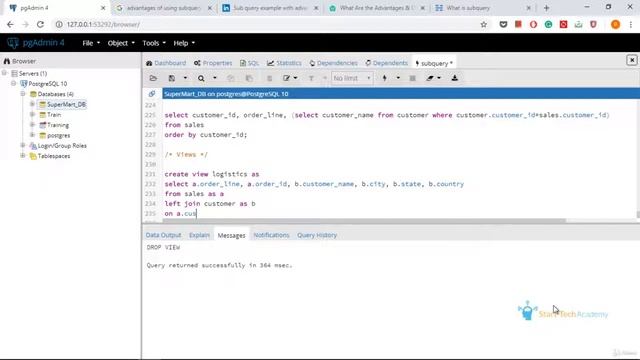Expand the Login/Group Roles node
640x360 pixels.
[x=23, y=145]
